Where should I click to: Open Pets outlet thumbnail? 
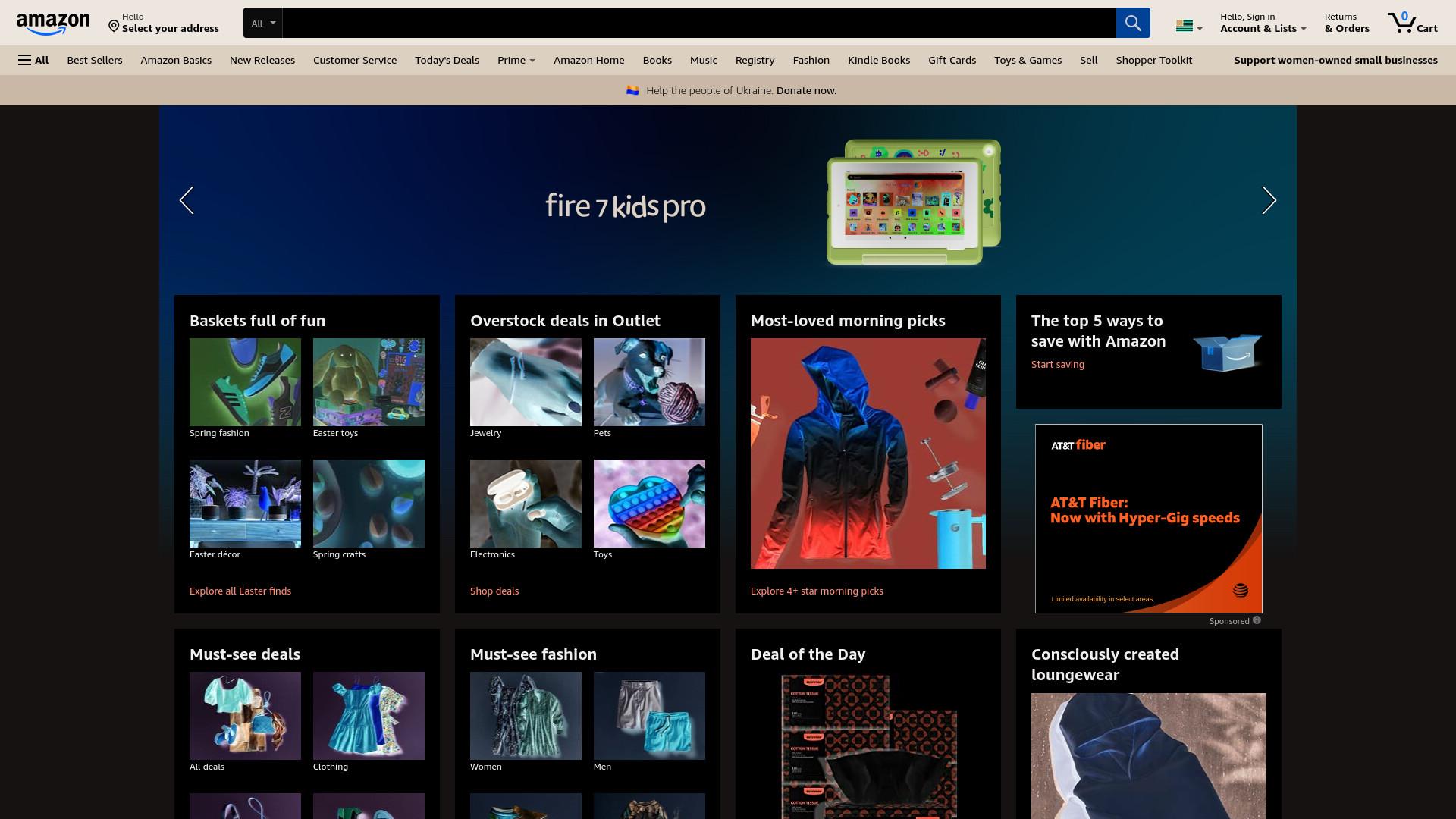(x=649, y=382)
